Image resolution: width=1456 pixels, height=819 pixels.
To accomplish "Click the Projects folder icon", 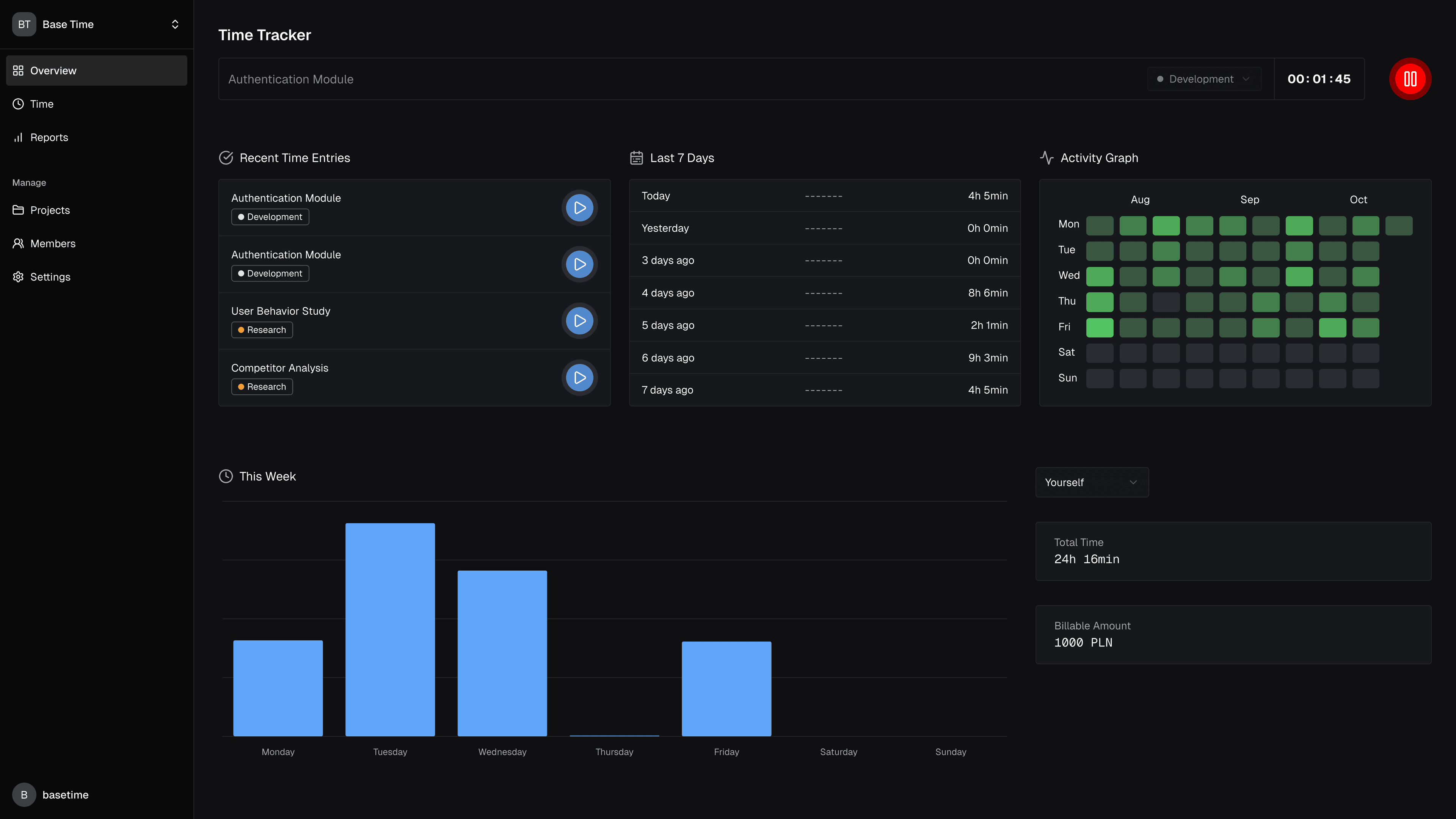I will point(18,210).
